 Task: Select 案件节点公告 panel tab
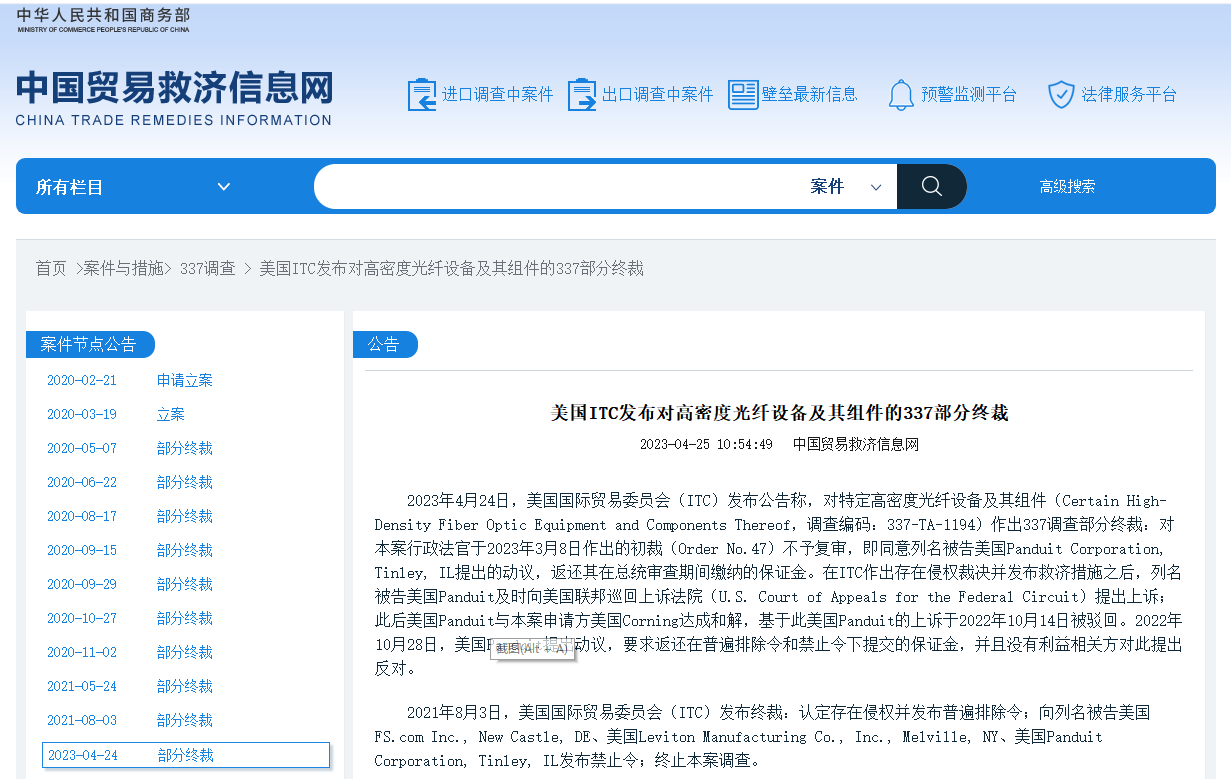click(x=90, y=344)
